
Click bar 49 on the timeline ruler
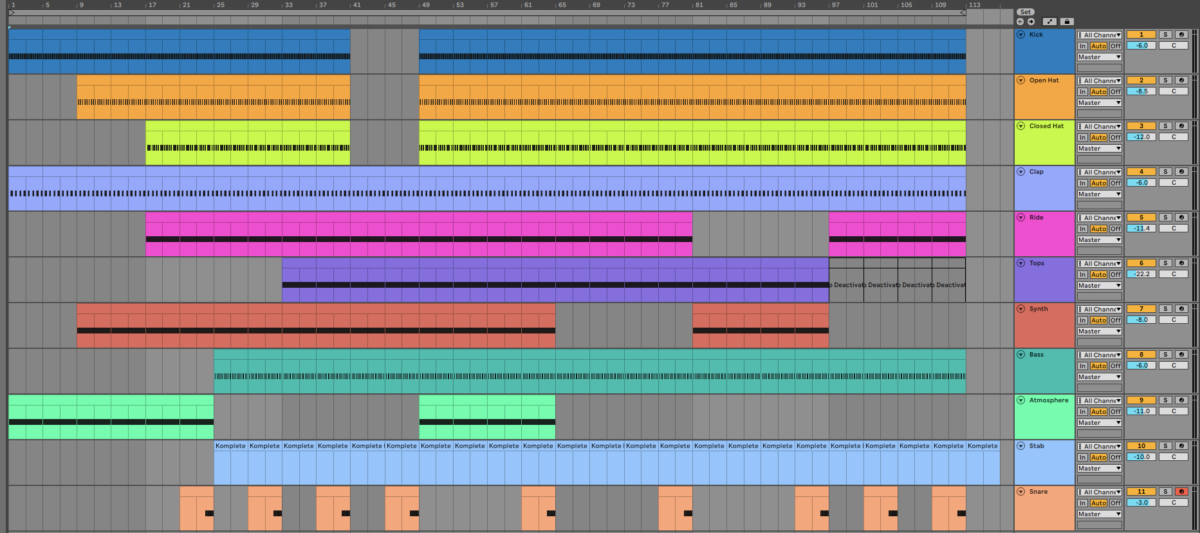[x=424, y=5]
